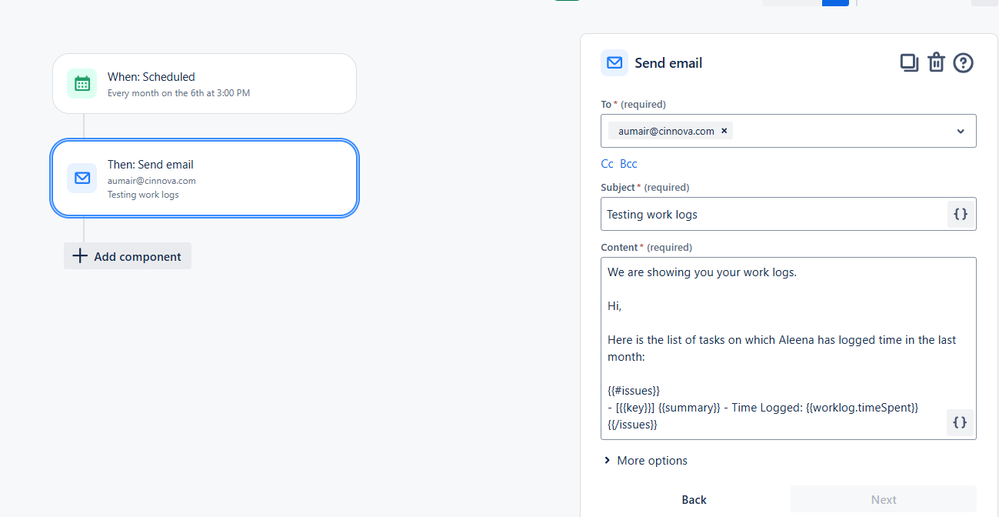Viewport: 999px width, 517px height.
Task: Click the Send email envelope icon in panel header
Action: click(x=614, y=63)
